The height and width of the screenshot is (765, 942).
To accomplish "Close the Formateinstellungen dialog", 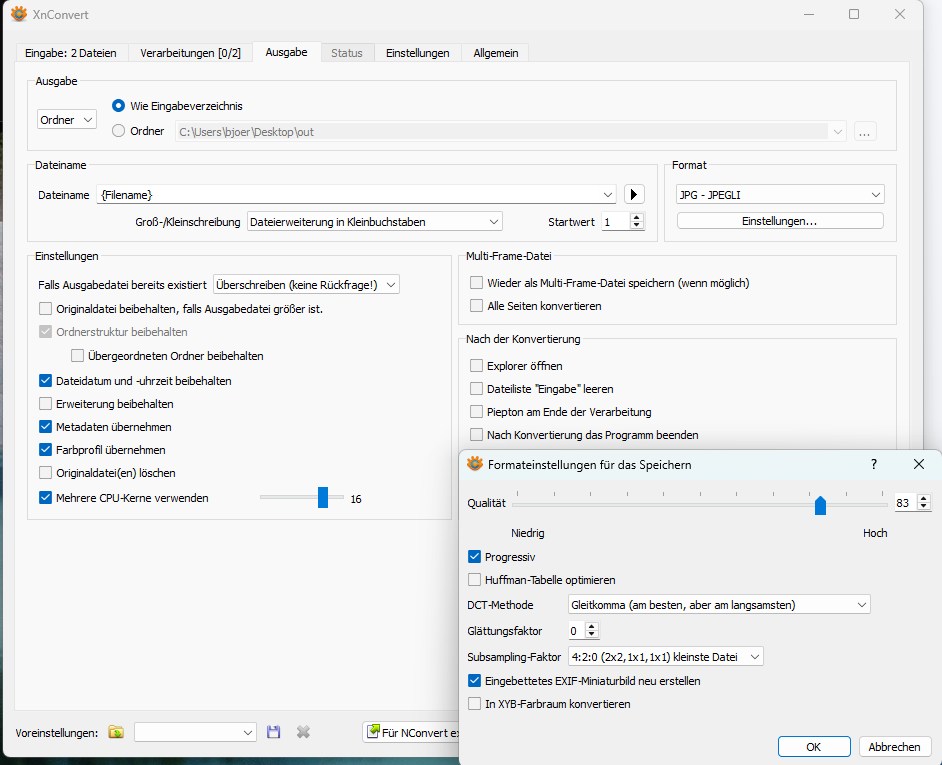I will tap(919, 464).
